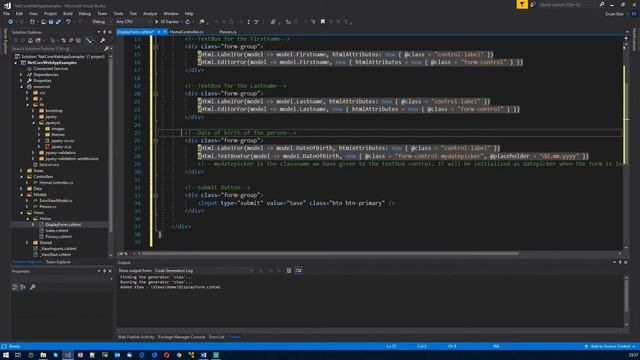Click Add to Source Control in status bar
This screenshot has height=360, width=640.
coord(610,347)
